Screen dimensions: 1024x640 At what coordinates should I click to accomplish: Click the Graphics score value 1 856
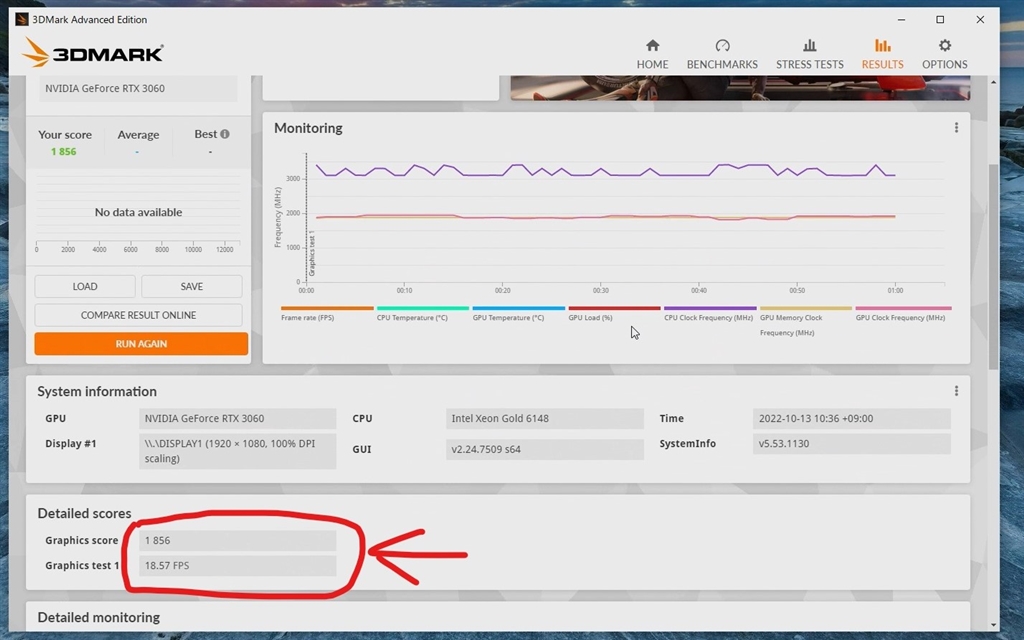[237, 541]
